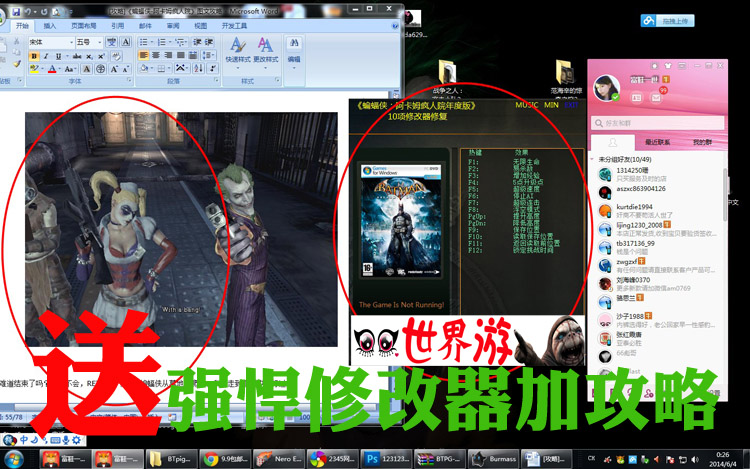Screen dimensions: 750x469
Task: Select contact kurtdie1994 in friend list
Action: 658,211
